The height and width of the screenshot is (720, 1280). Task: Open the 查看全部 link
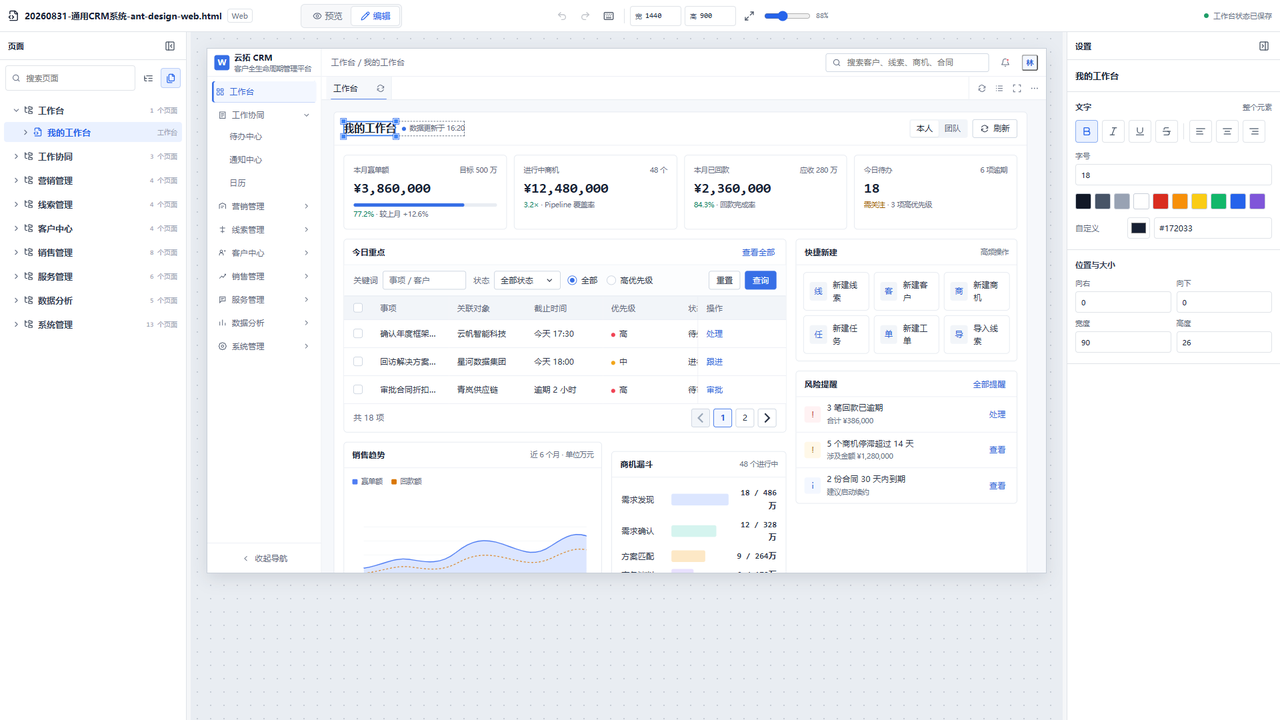pyautogui.click(x=758, y=253)
